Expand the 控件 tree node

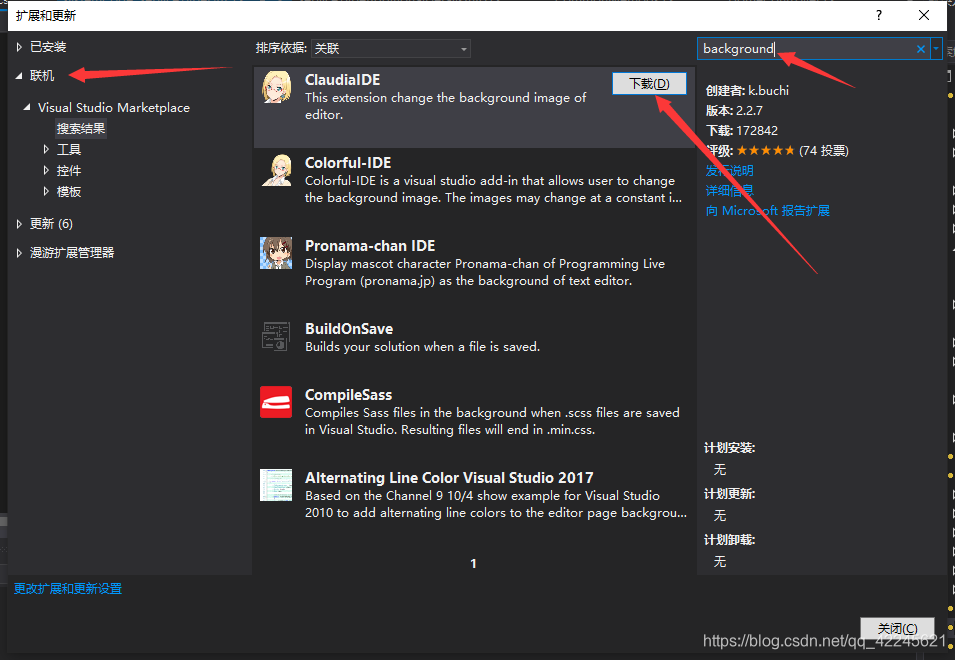point(46,170)
